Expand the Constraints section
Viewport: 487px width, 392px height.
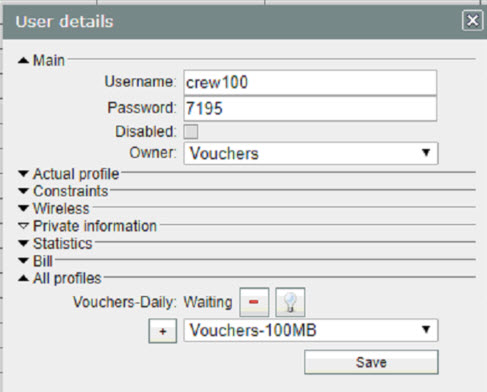[23, 191]
